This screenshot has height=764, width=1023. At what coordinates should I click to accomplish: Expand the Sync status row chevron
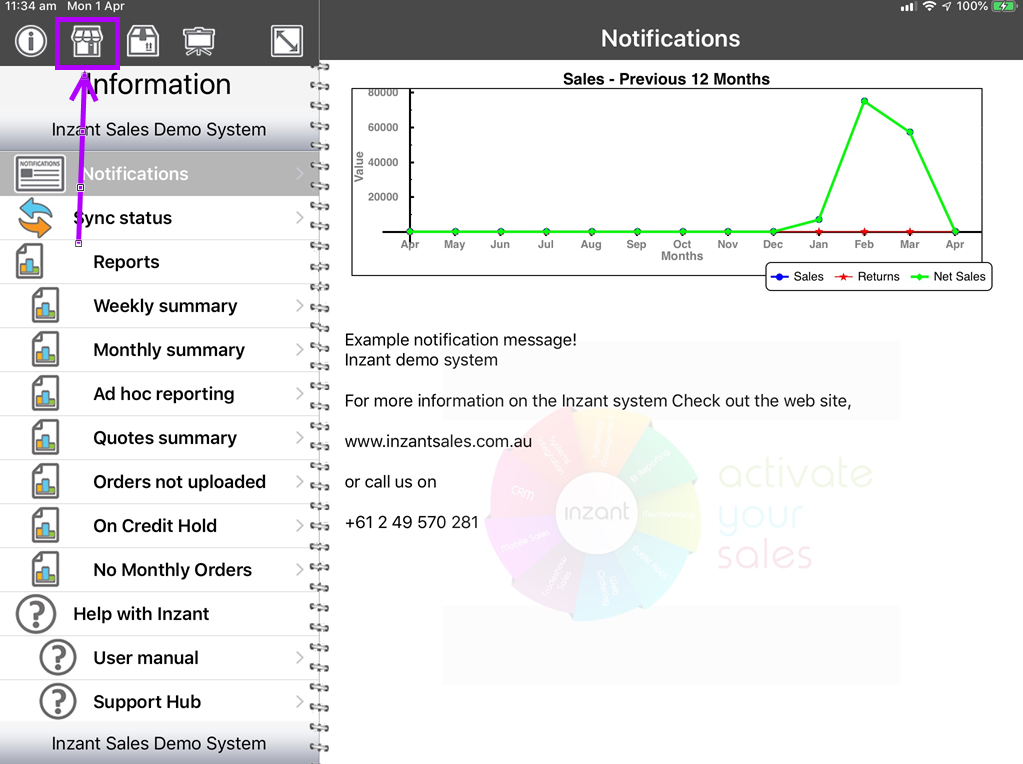299,217
